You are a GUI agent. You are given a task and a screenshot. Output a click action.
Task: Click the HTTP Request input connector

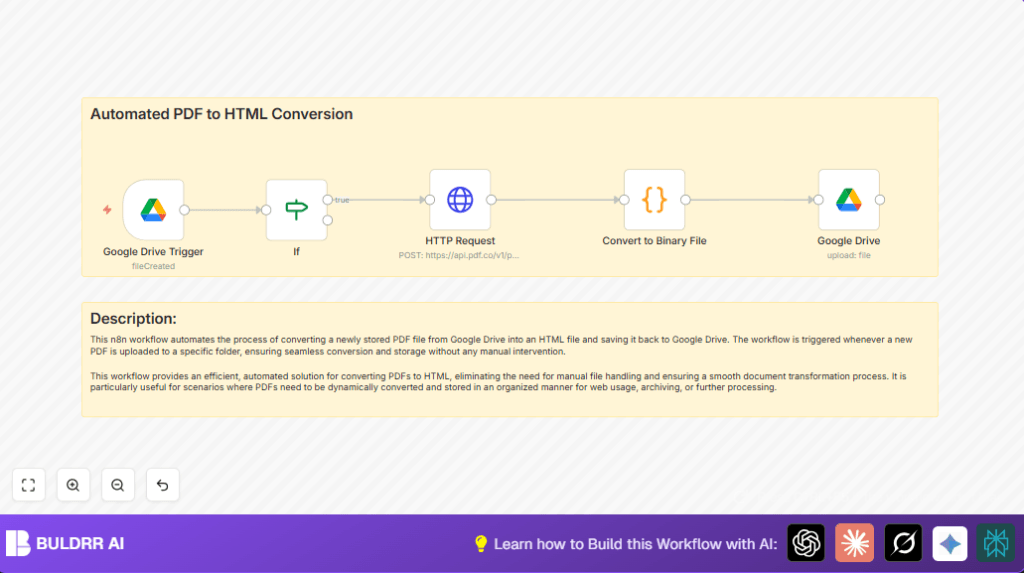tap(430, 200)
